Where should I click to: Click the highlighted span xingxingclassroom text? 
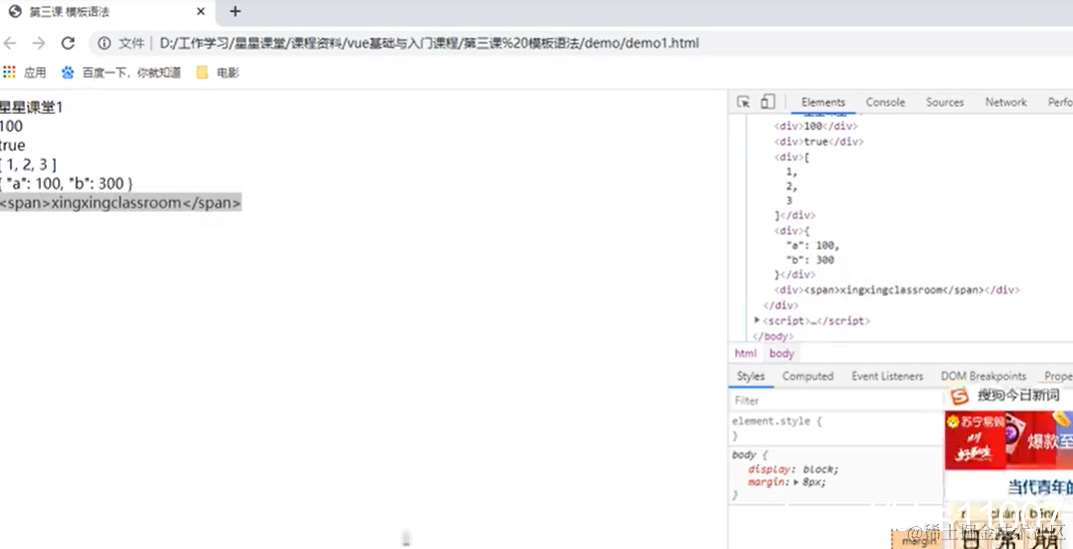pyautogui.click(x=120, y=203)
